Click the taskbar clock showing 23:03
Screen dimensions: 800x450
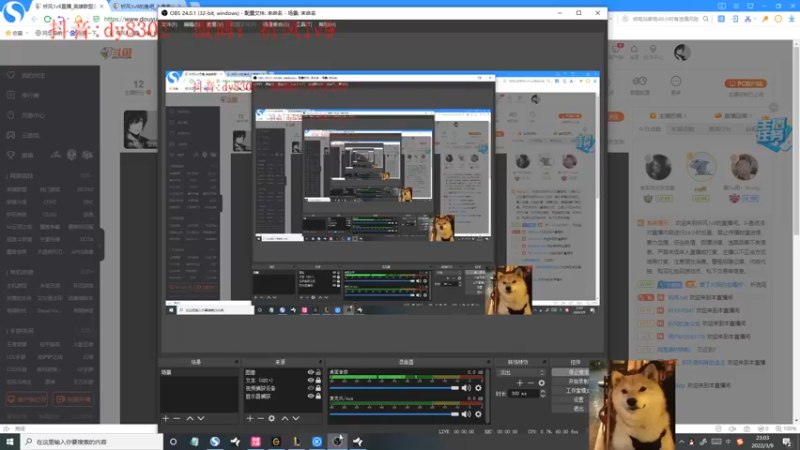[x=762, y=441]
